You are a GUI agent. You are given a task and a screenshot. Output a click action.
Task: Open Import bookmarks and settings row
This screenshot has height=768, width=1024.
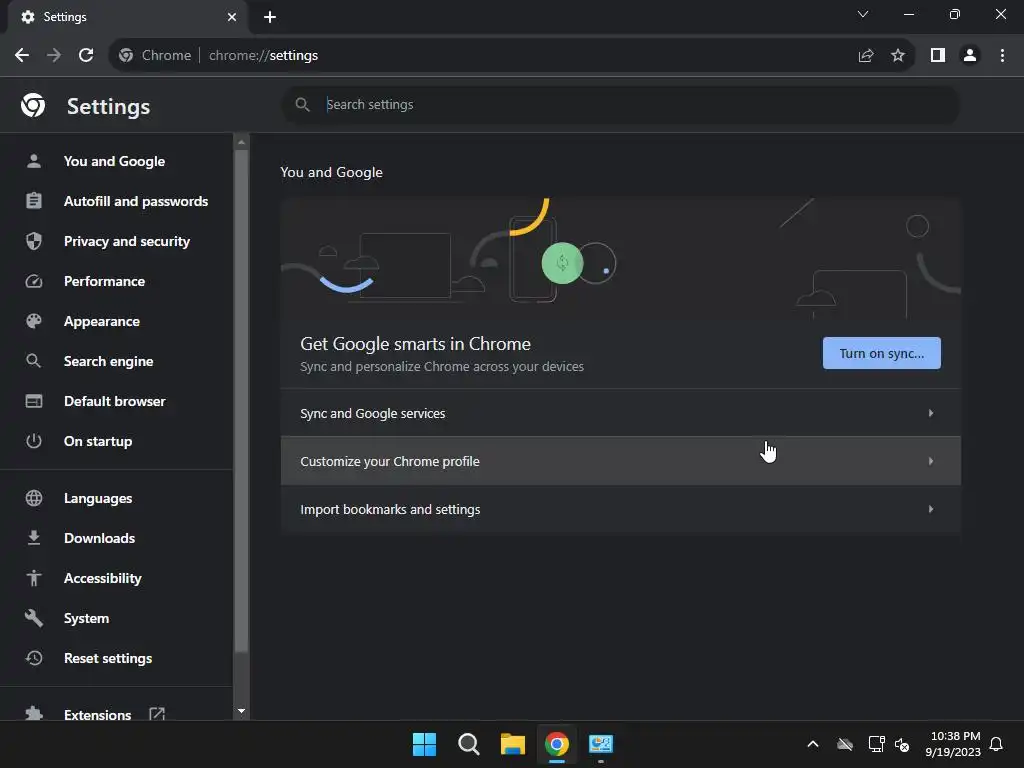point(620,509)
